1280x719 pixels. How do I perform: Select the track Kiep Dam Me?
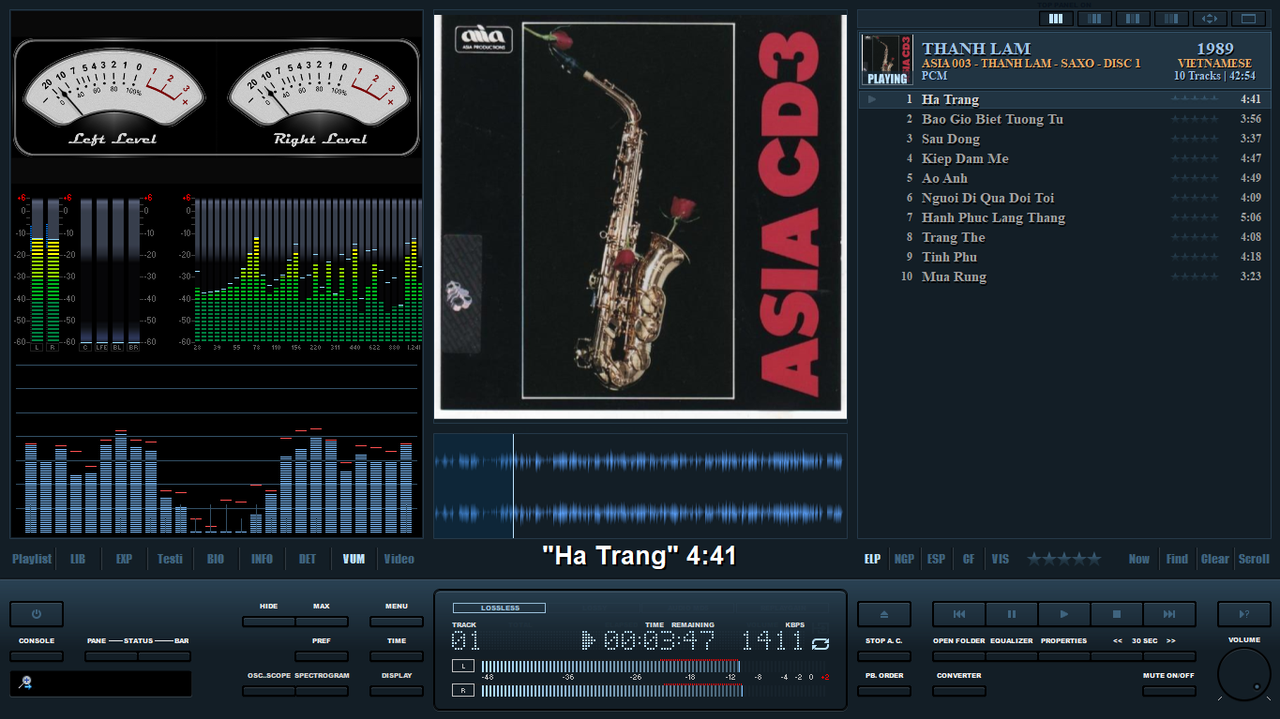[1065, 158]
